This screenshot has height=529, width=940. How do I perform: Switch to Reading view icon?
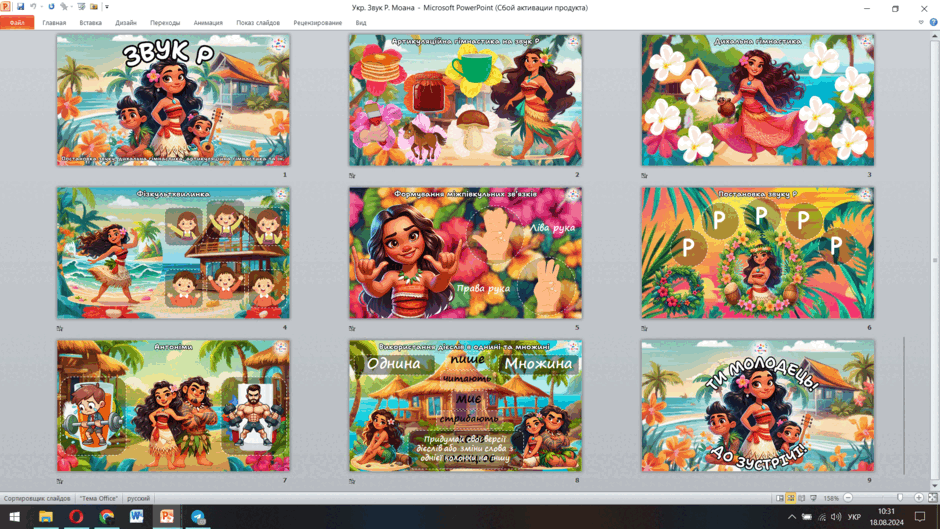[802, 498]
